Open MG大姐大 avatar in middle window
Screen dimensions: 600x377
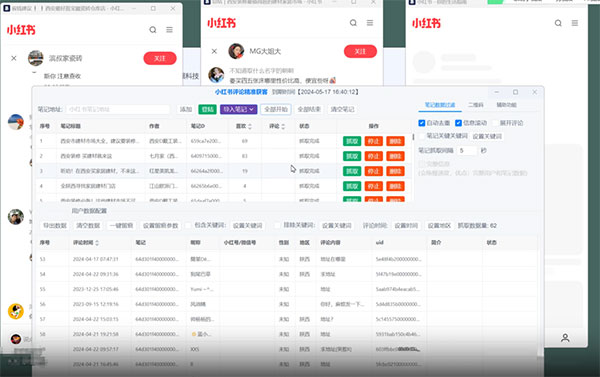pyautogui.click(x=236, y=51)
